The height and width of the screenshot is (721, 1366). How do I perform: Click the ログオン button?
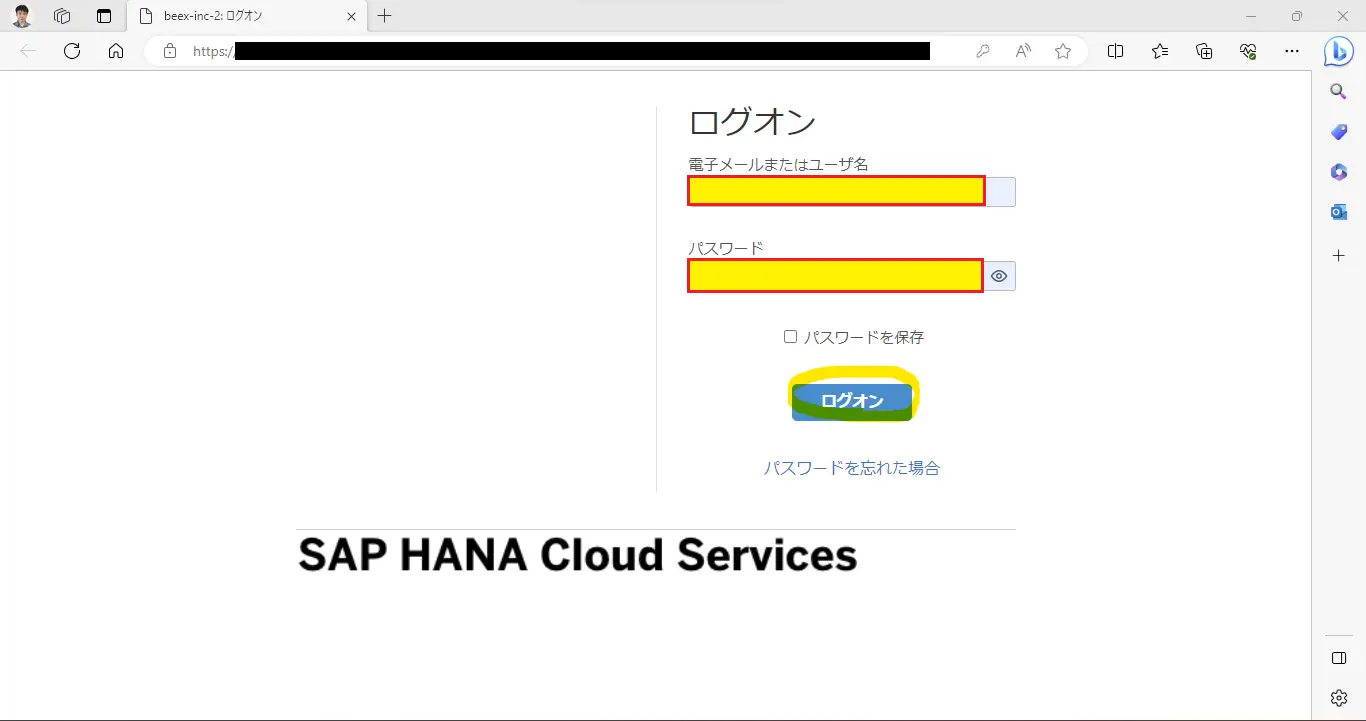852,400
